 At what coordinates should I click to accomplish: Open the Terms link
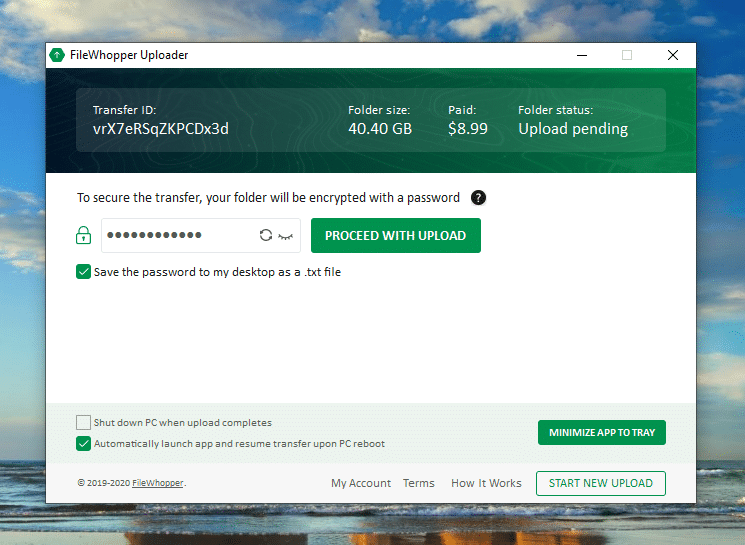[419, 483]
